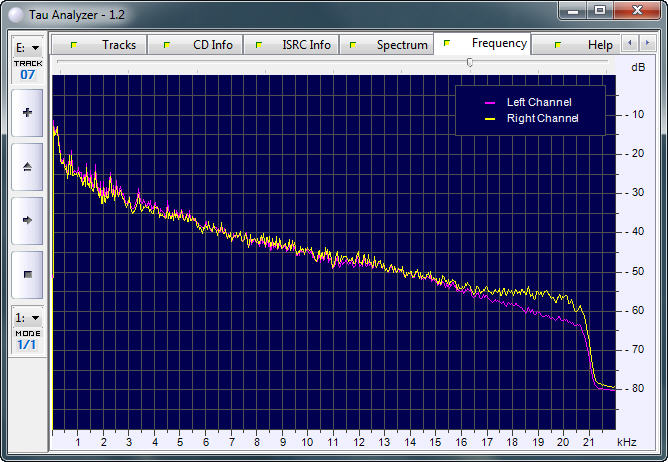Select the ISRC Info tab
Screen dimensions: 668x462
coord(294,45)
